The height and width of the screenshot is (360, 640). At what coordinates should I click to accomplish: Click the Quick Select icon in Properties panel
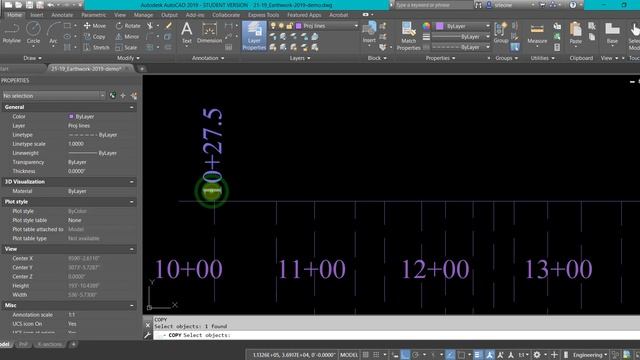point(133,96)
